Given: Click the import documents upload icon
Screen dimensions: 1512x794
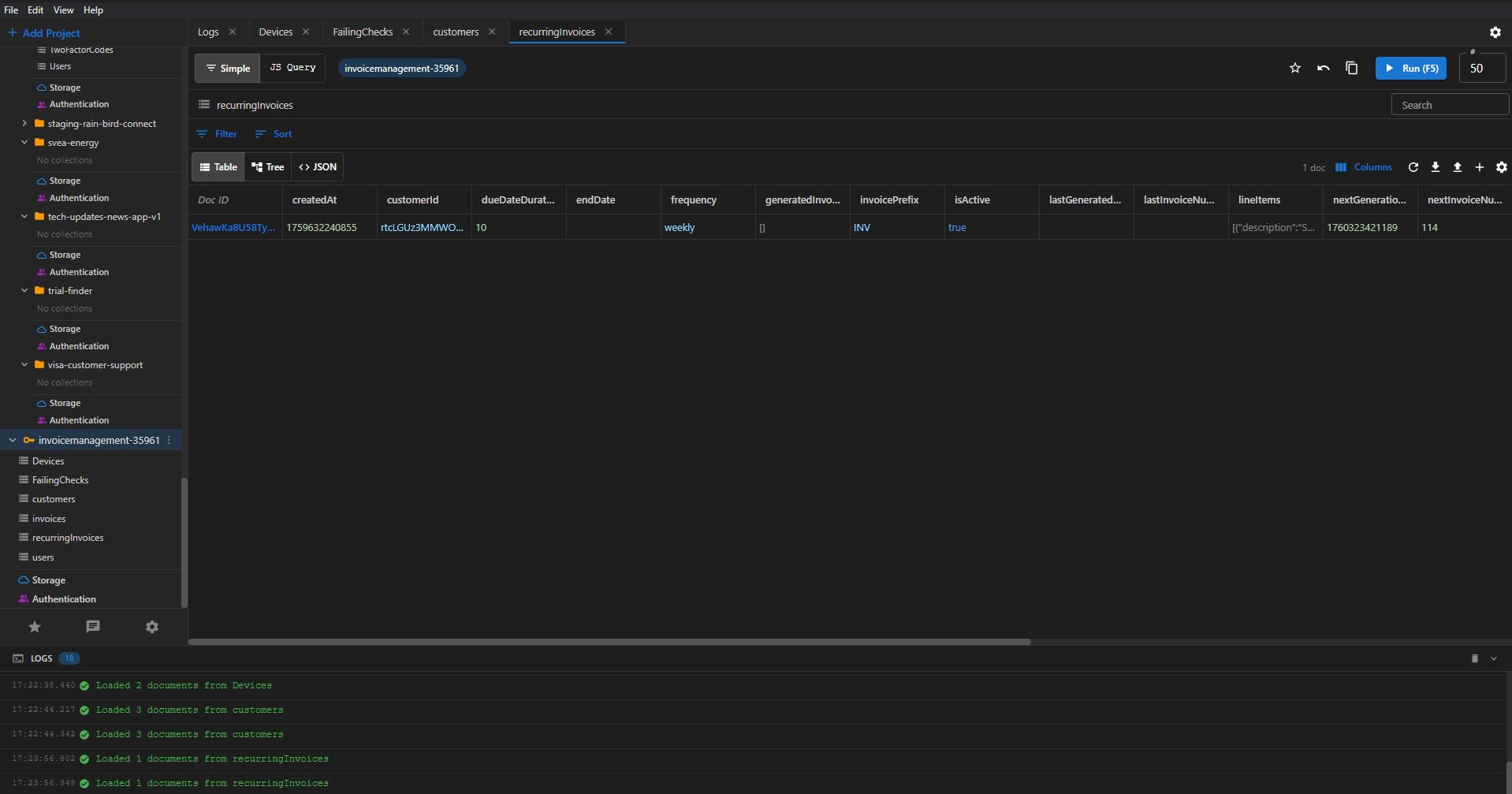Looking at the screenshot, I should click(1458, 167).
